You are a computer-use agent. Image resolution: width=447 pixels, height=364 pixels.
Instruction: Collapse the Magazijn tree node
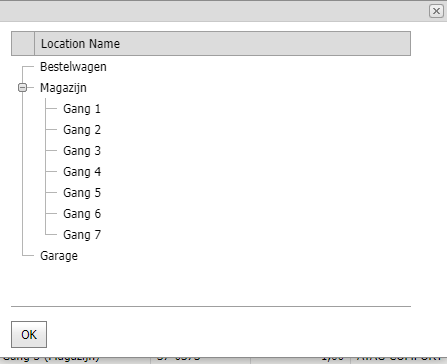(22, 88)
